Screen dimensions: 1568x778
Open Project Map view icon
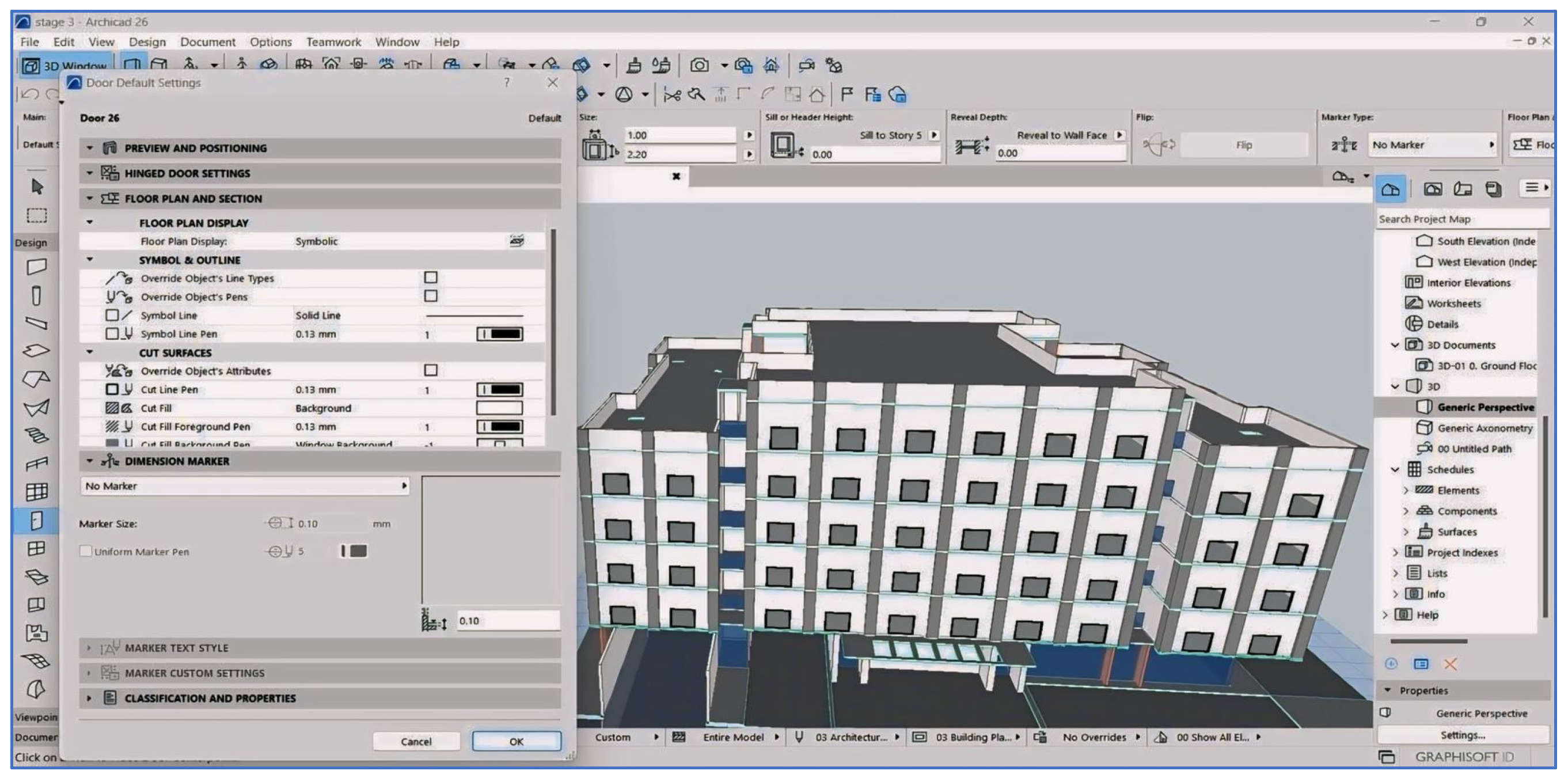click(1390, 190)
